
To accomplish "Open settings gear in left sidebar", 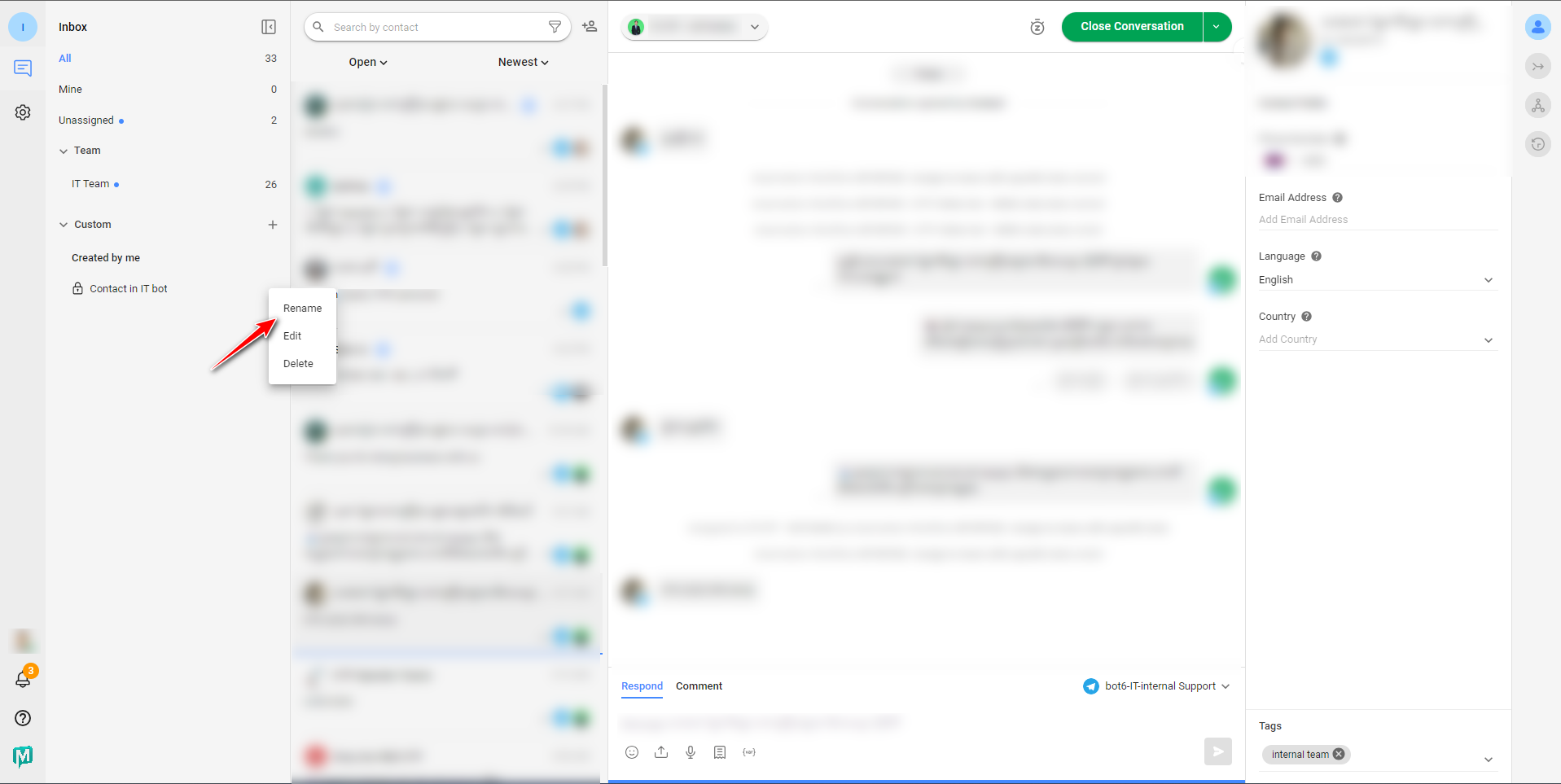I will [23, 112].
